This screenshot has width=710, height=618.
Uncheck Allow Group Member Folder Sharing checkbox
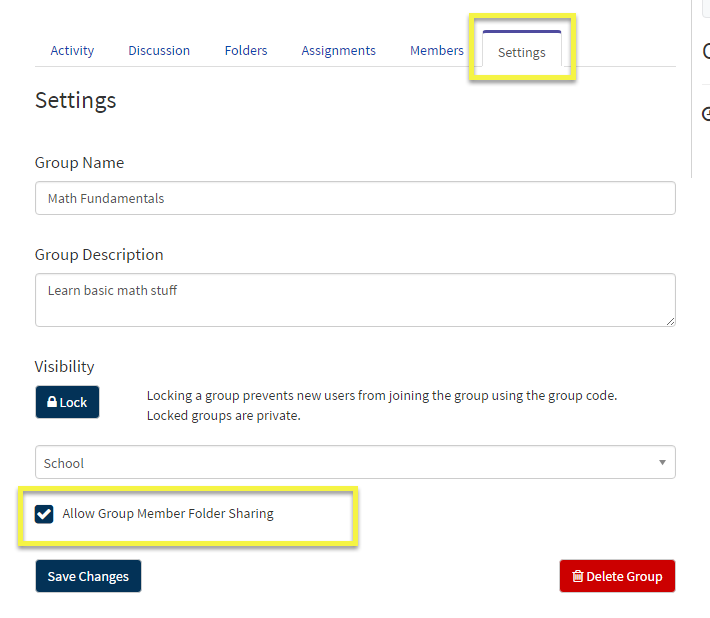click(44, 514)
